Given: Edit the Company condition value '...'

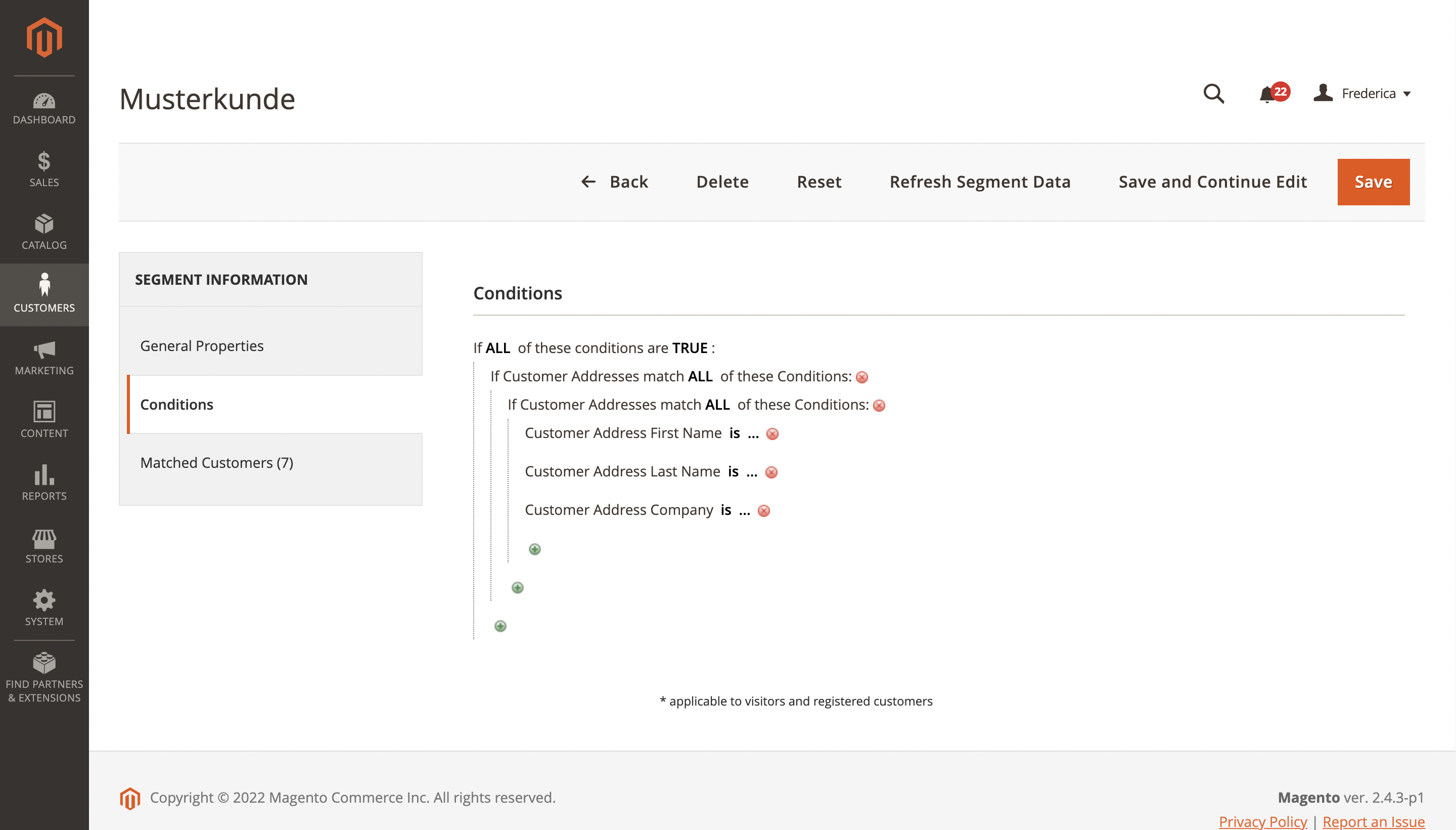Looking at the screenshot, I should click(744, 511).
